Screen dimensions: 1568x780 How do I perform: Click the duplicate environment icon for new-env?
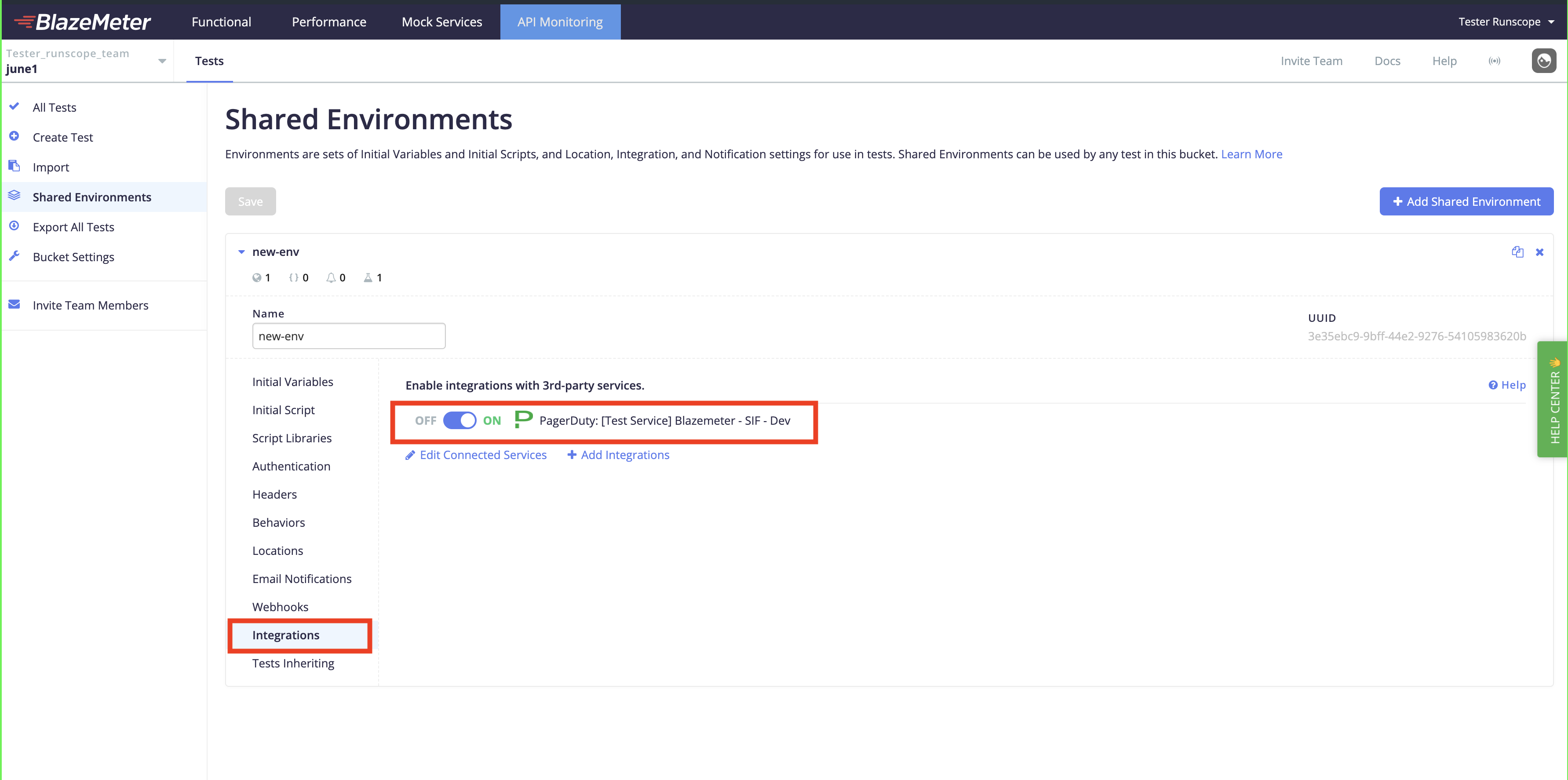[x=1517, y=252]
